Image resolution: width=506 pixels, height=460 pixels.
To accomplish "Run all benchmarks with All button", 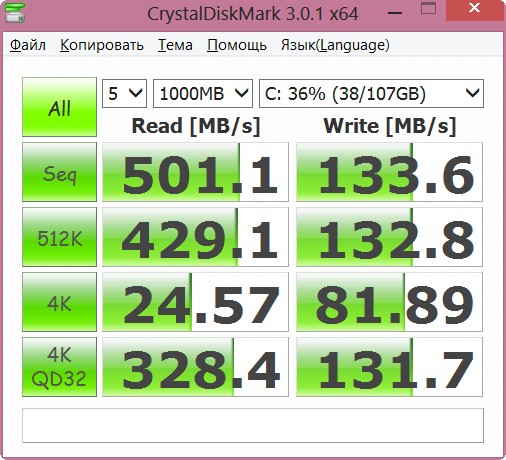I will [59, 107].
